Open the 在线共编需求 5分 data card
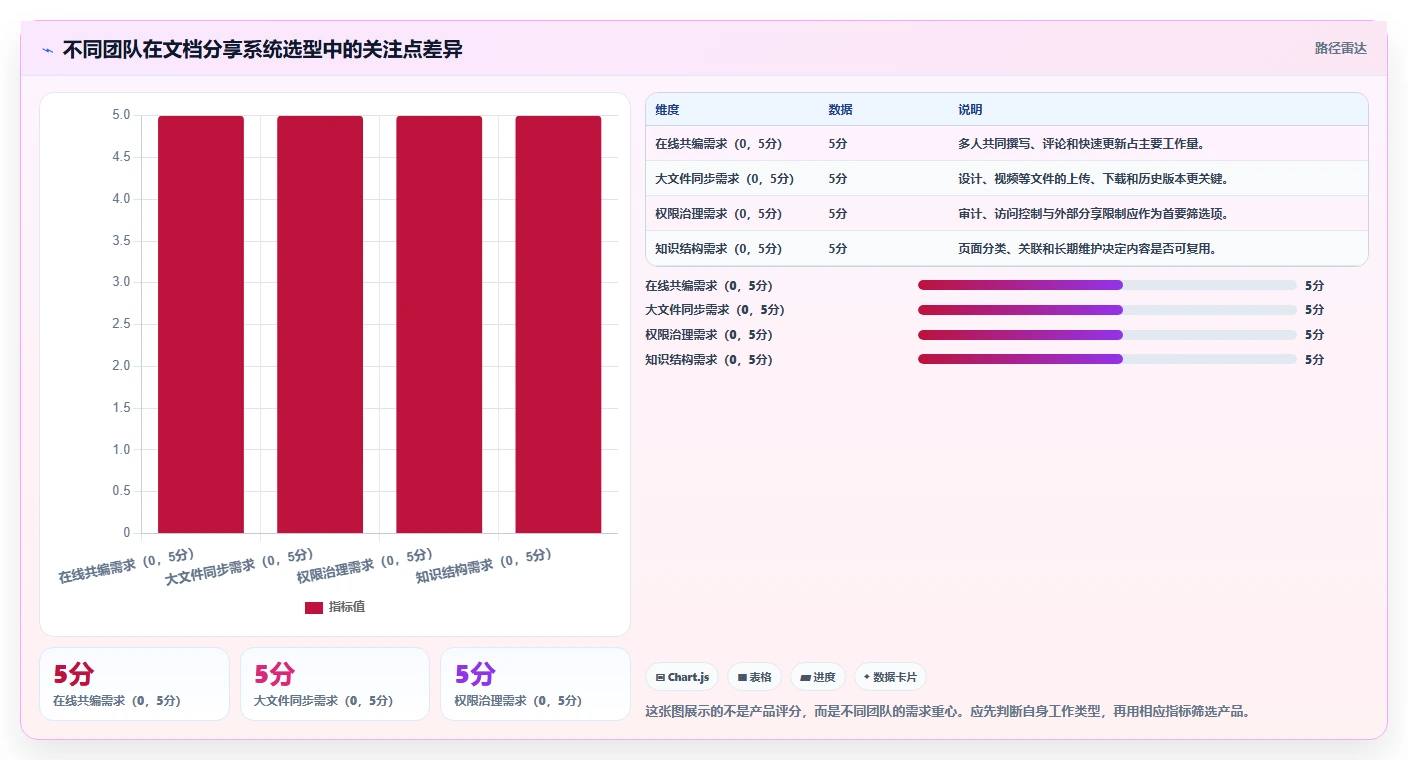 pyautogui.click(x=134, y=684)
